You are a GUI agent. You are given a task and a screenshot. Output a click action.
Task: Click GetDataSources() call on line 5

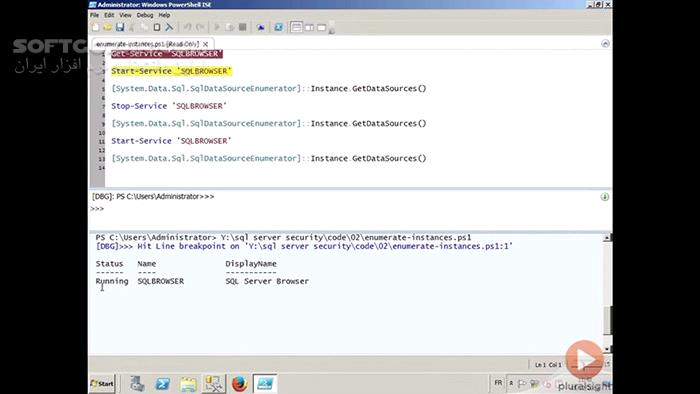[389, 88]
